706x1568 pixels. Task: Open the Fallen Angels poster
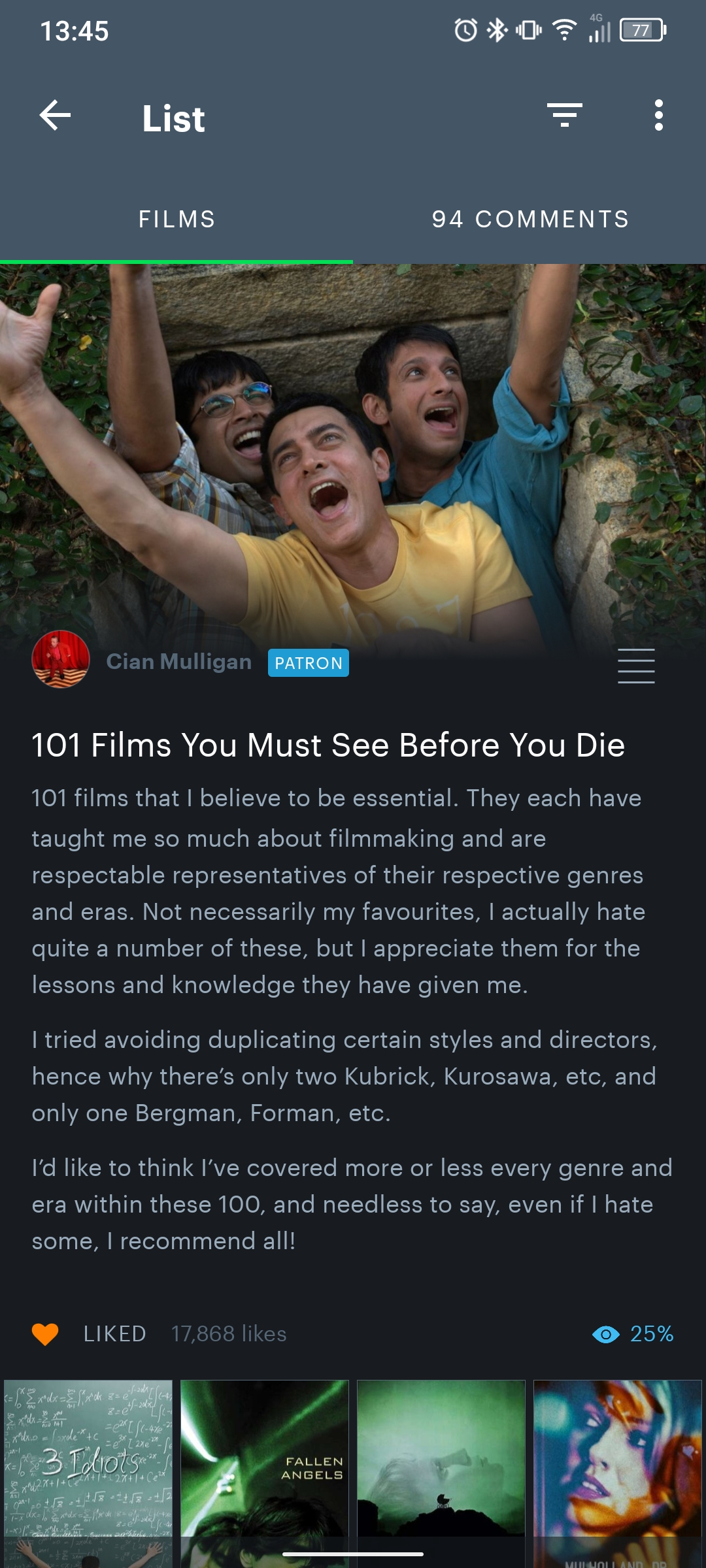pyautogui.click(x=265, y=1473)
